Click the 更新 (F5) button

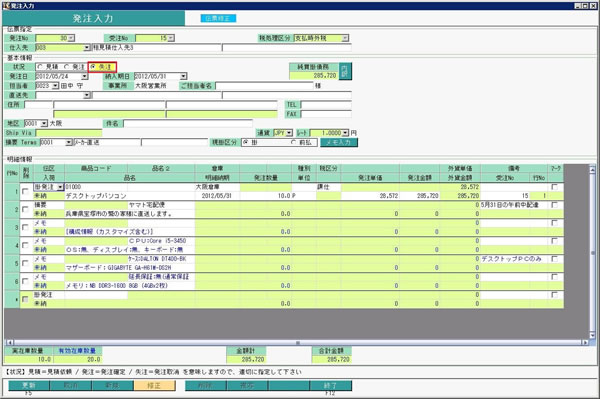29,386
